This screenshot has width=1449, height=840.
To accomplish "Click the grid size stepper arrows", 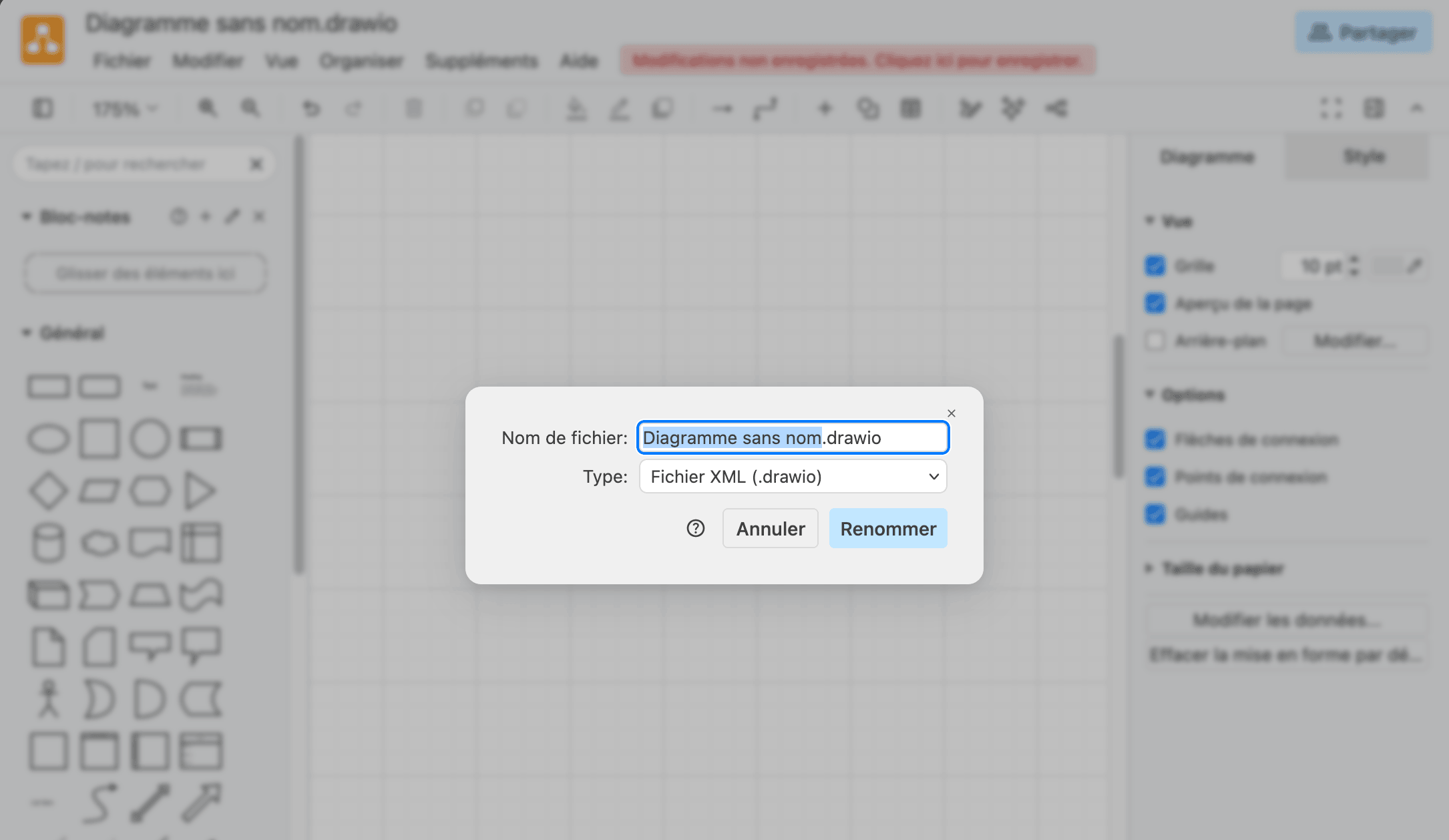I will (x=1354, y=266).
